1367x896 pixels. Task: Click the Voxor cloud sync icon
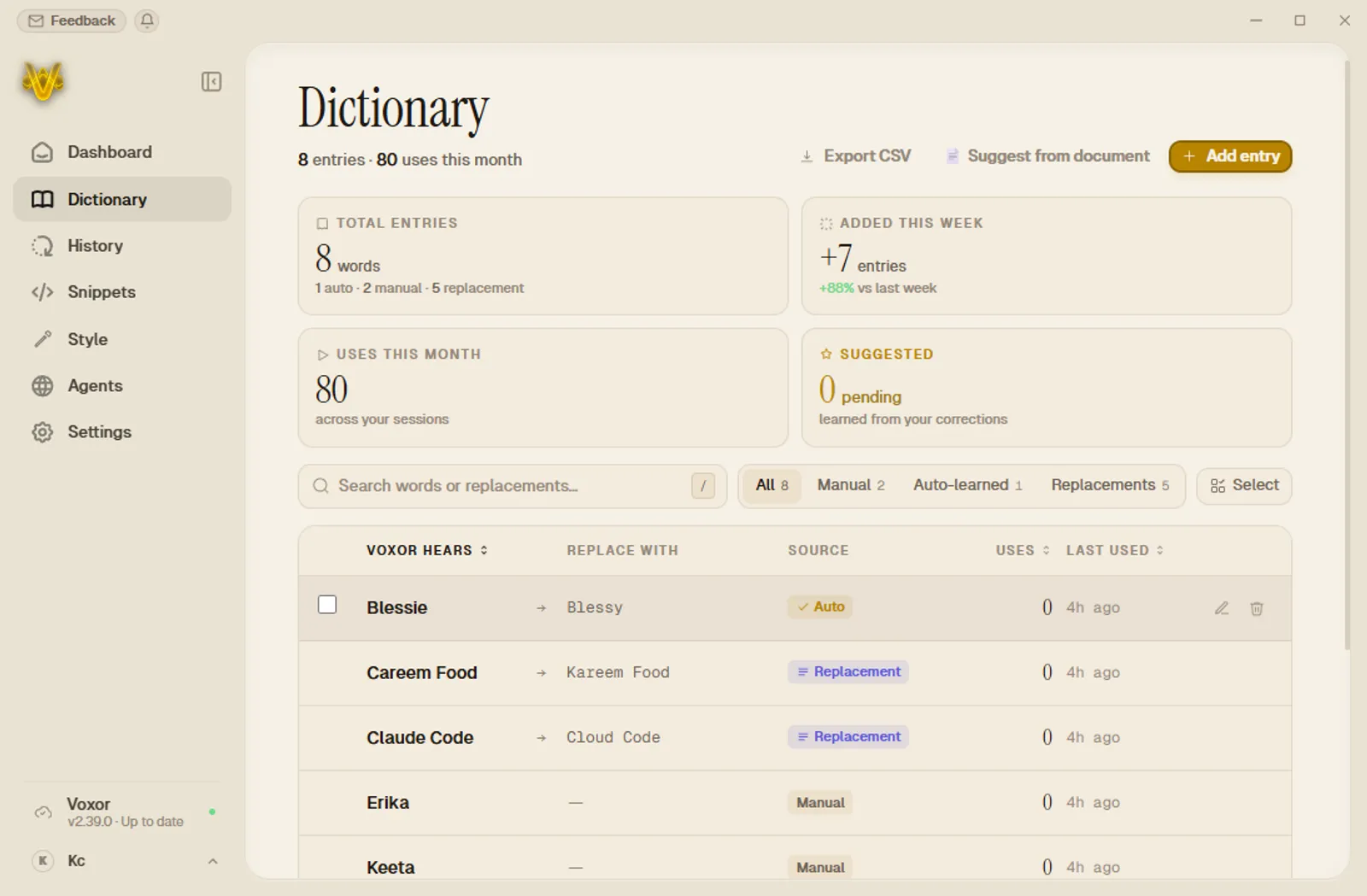click(43, 812)
